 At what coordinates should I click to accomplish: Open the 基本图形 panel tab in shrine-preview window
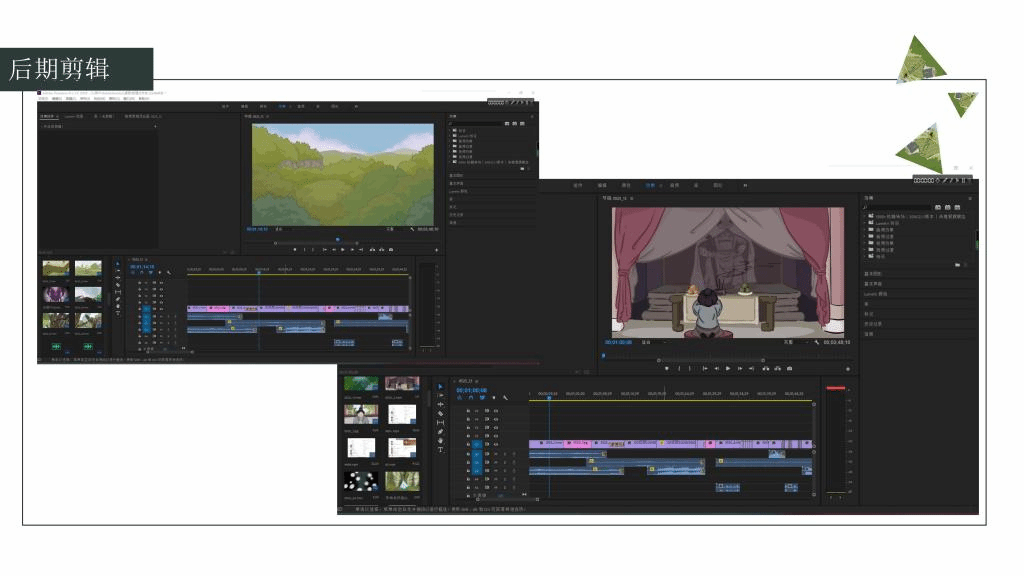coord(873,274)
